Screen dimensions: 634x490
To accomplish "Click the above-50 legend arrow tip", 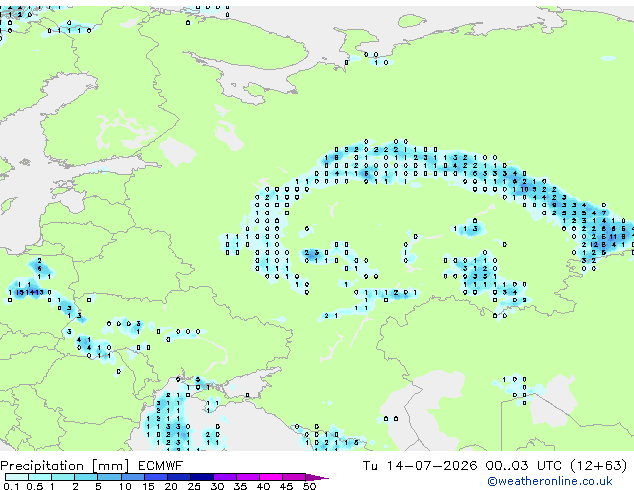I will (x=317, y=478).
